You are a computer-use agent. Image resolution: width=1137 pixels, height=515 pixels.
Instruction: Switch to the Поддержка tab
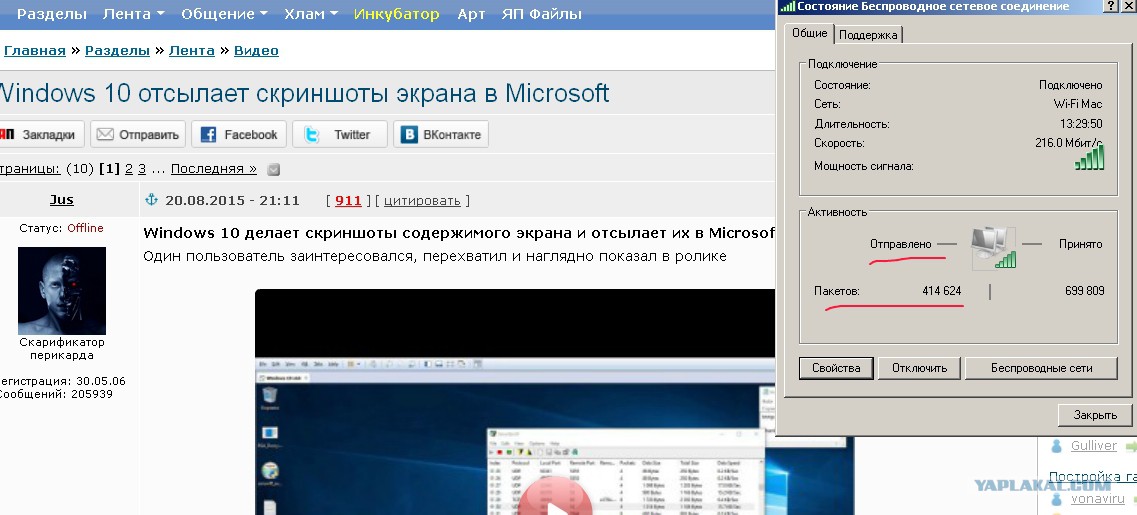coord(868,34)
